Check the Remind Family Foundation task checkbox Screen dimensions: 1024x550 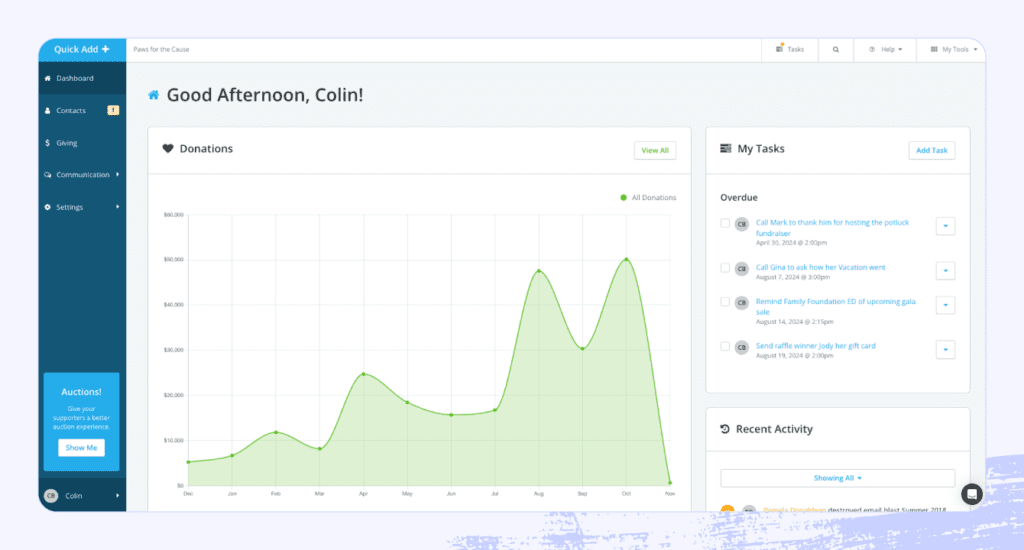[725, 302]
